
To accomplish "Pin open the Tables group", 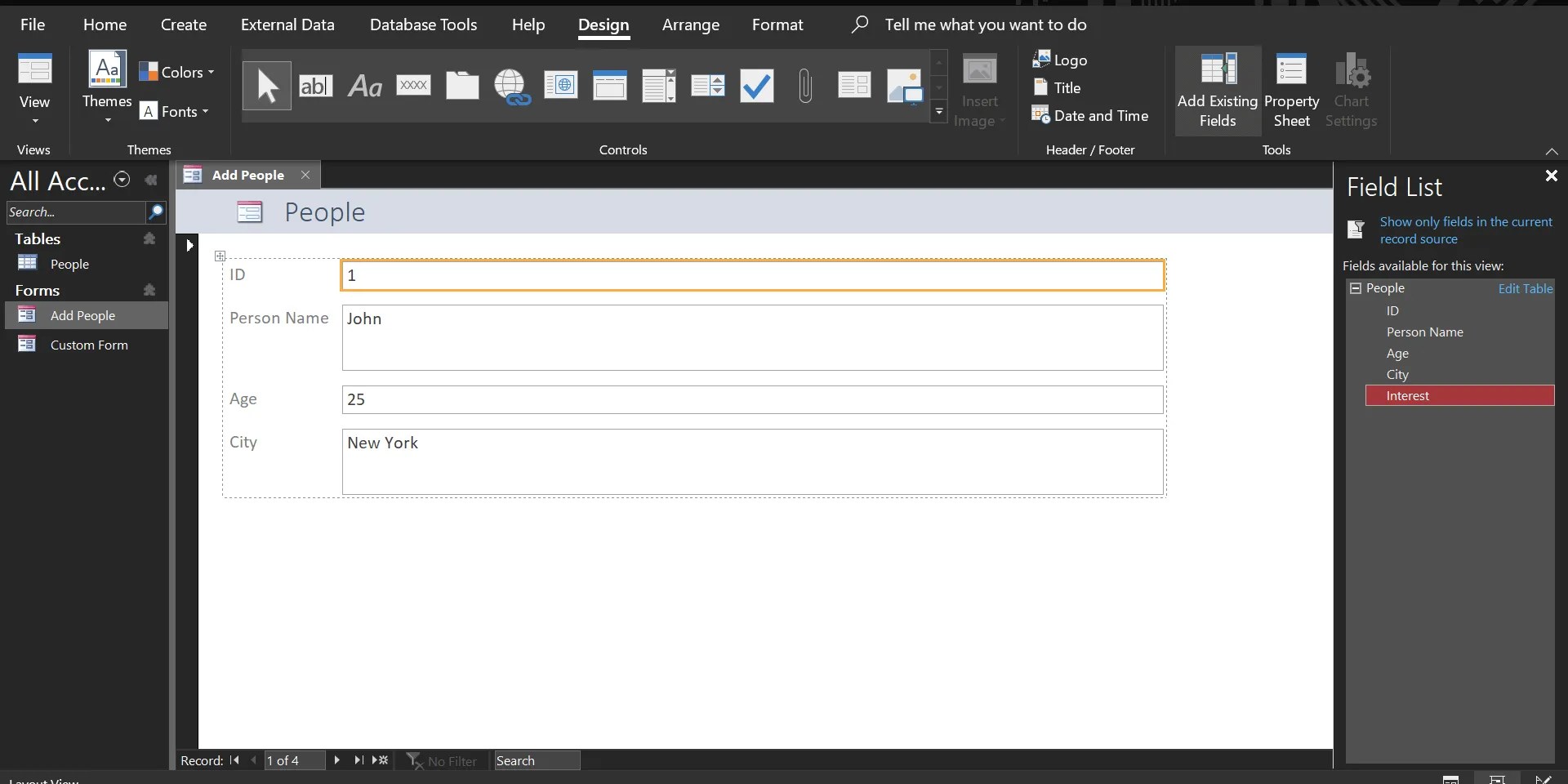I will coord(149,239).
